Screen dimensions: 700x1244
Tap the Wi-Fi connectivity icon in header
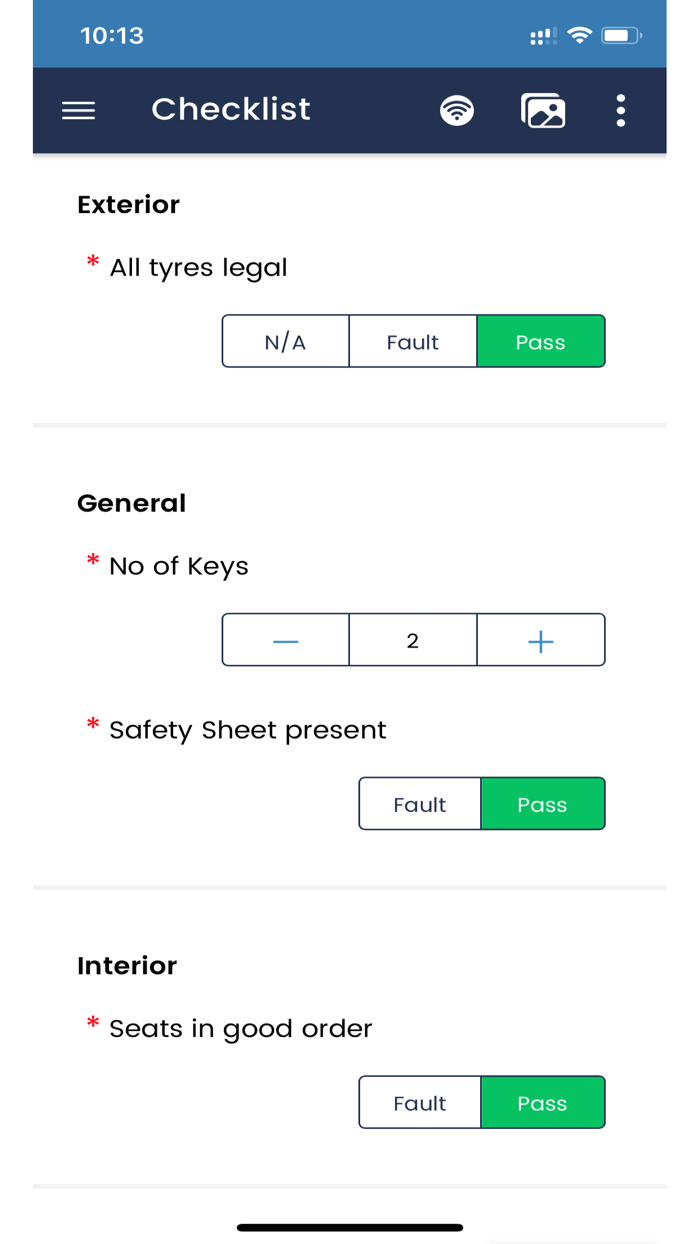(457, 110)
